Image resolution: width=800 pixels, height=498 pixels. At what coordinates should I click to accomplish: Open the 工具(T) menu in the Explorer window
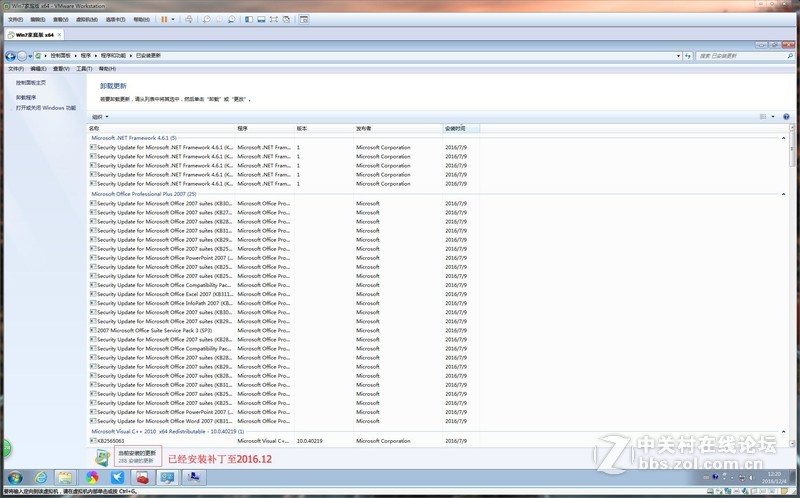84,68
